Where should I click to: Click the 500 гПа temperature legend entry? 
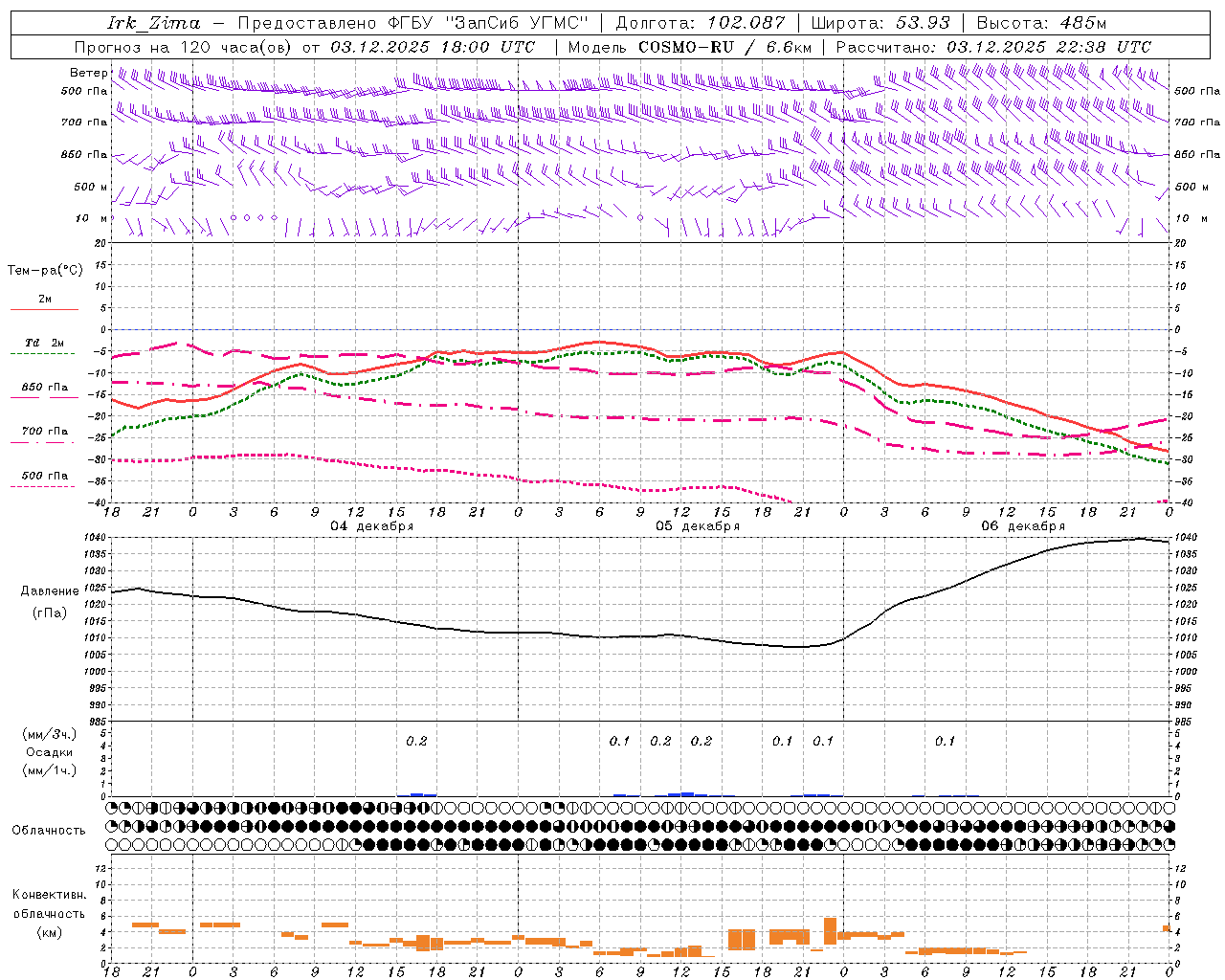pos(44,479)
